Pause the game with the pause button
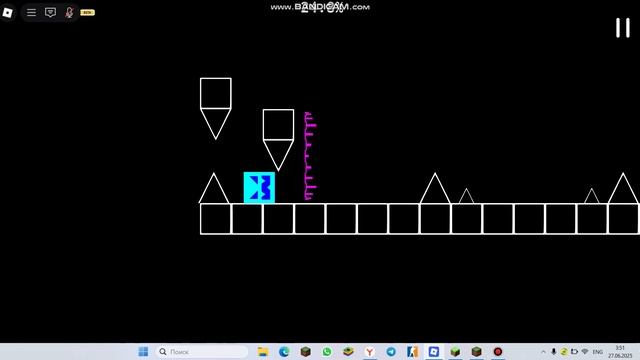Screen dimensions: 640x360 pos(623,28)
